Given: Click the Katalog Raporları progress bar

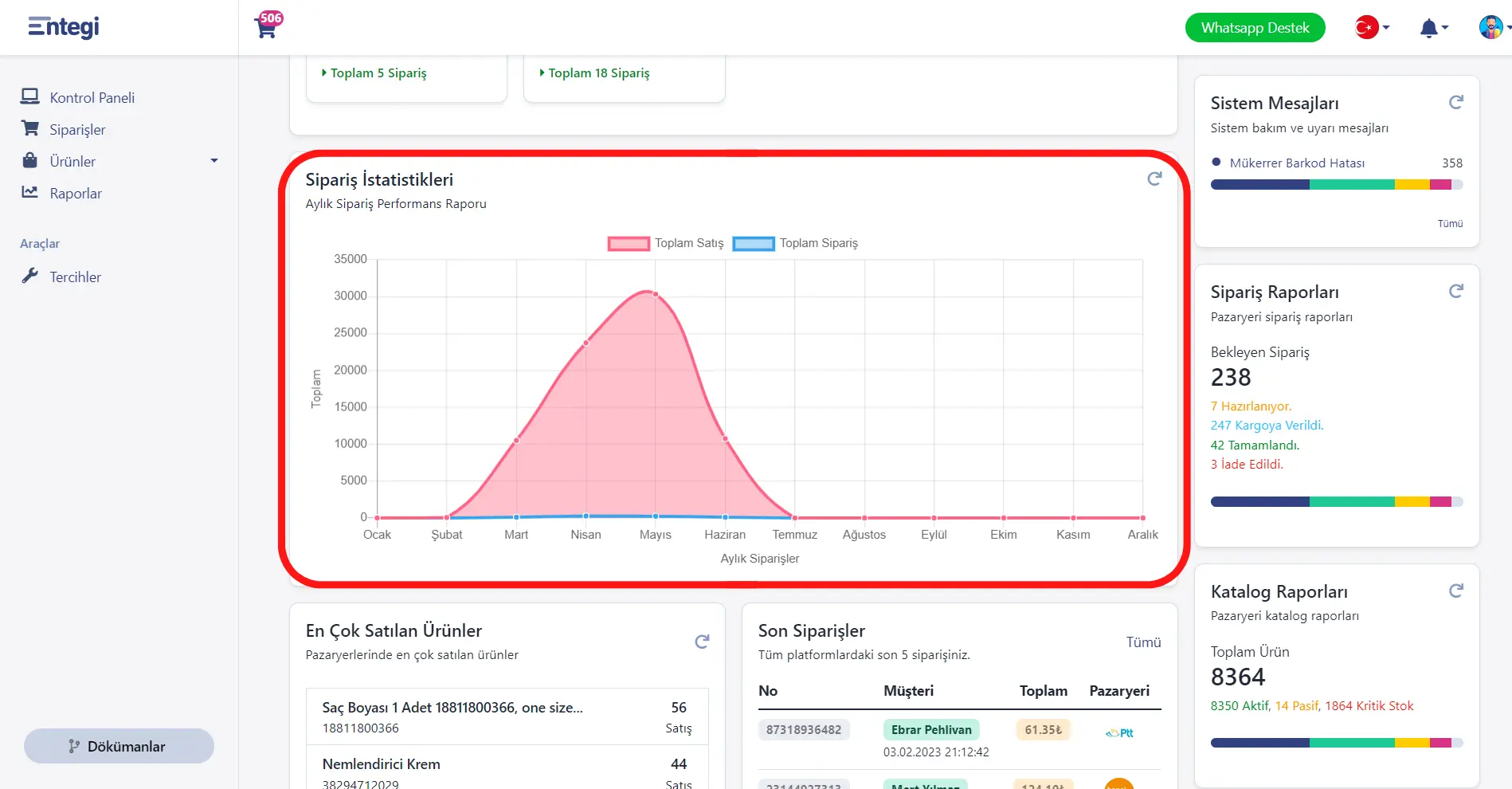Looking at the screenshot, I should (x=1337, y=743).
